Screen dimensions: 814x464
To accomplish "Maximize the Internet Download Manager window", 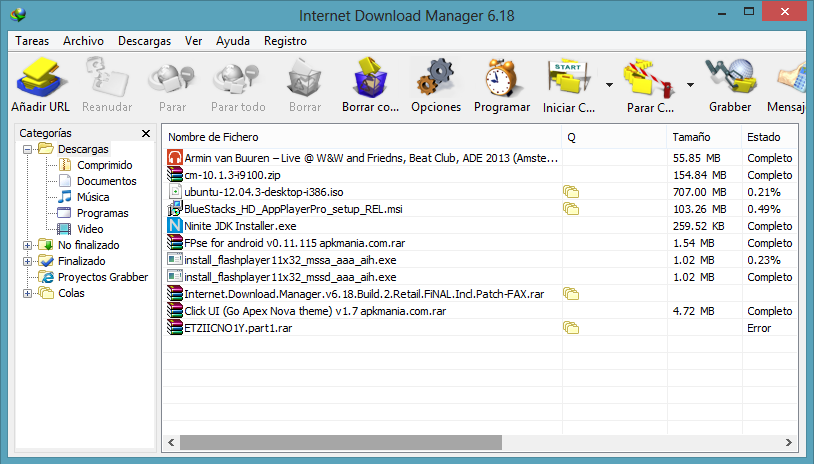I will pyautogui.click(x=749, y=11).
